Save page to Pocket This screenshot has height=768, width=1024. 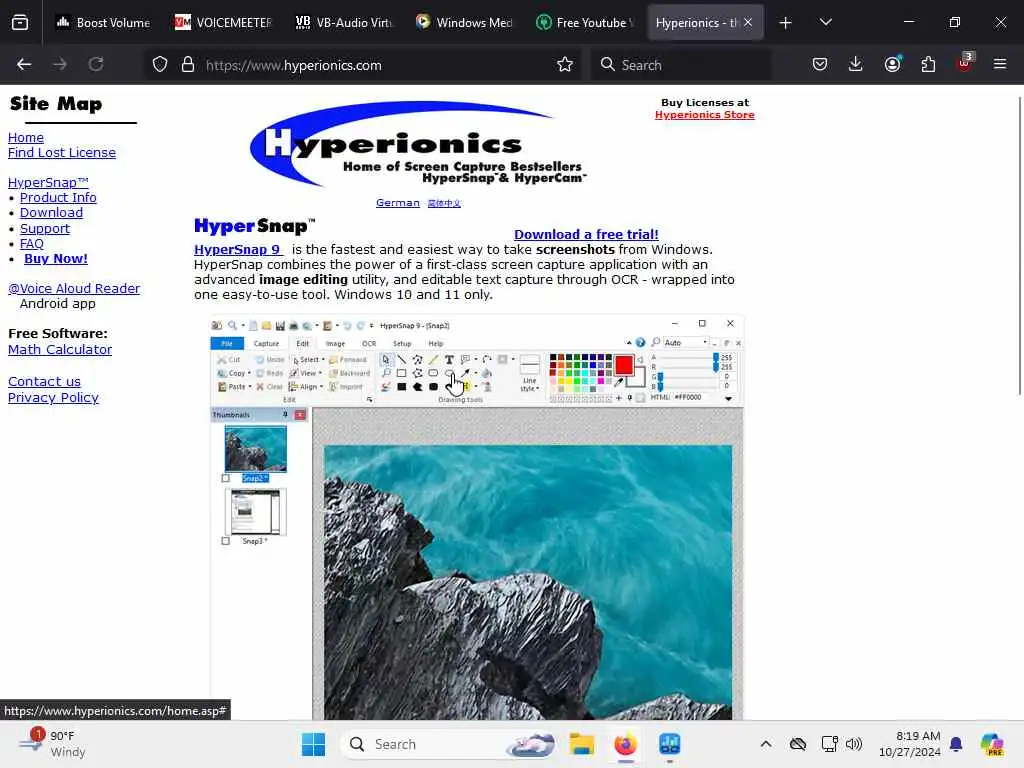click(x=820, y=64)
